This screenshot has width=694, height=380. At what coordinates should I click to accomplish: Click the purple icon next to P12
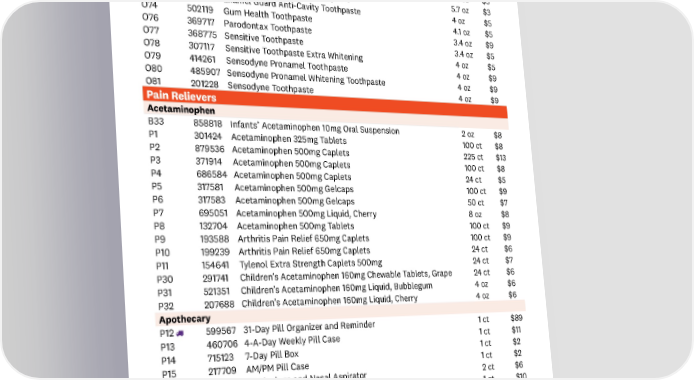tap(180, 333)
